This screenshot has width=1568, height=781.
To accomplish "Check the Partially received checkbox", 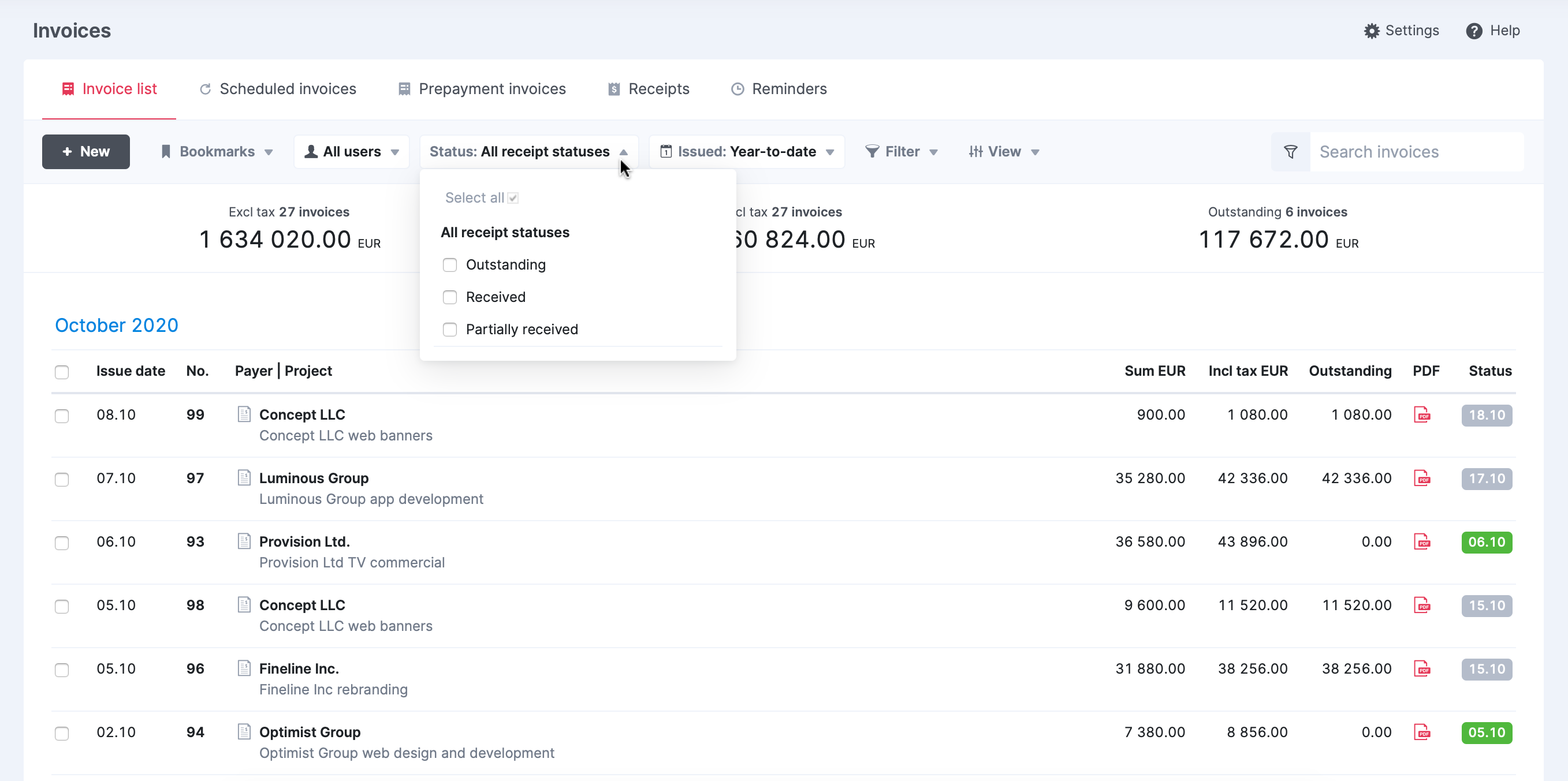I will [450, 329].
